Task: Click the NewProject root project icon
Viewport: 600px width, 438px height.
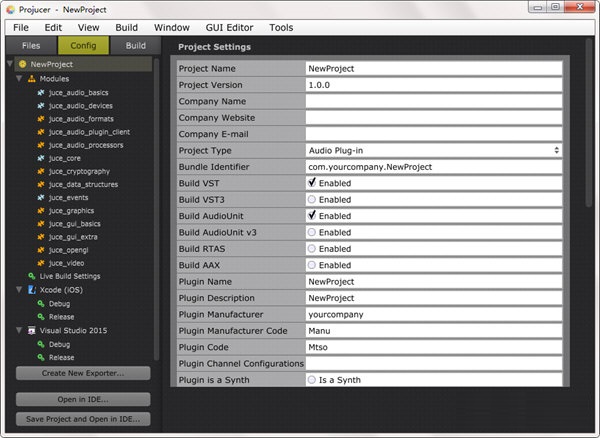Action: (23, 64)
